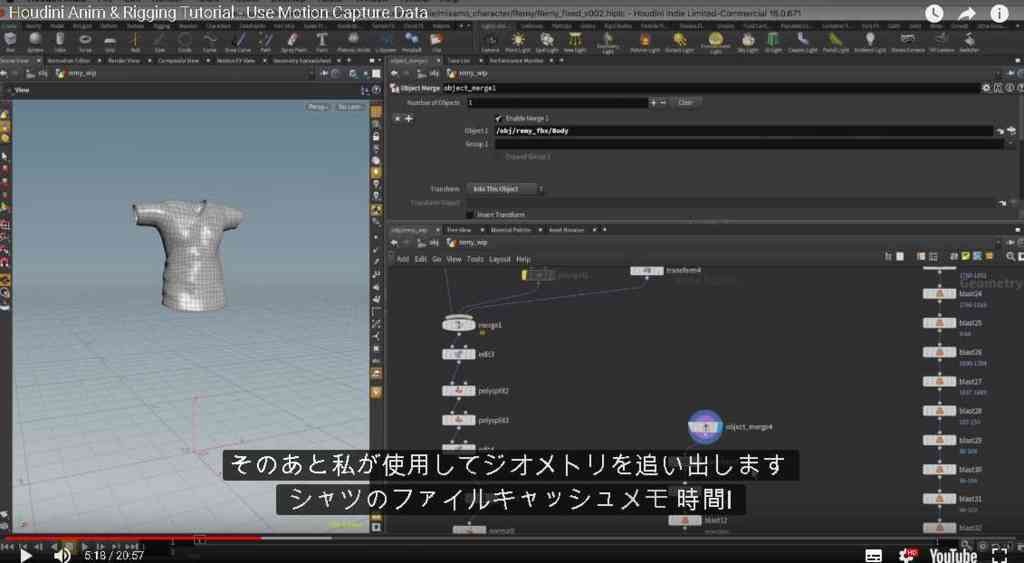Add an Environment Light from the shelf
Image resolution: width=1024 pixels, height=563 pixels.
716,43
